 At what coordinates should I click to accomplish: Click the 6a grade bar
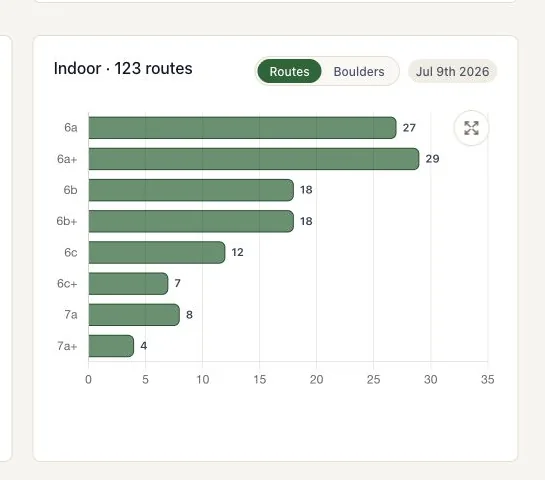pos(242,128)
